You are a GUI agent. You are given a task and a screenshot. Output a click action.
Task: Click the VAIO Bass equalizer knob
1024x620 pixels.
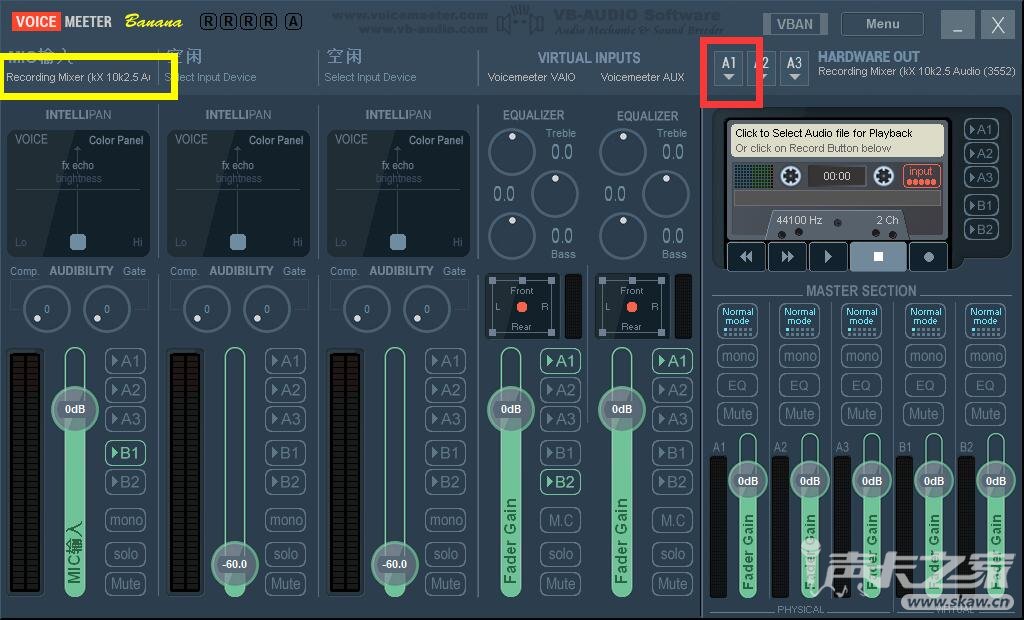[x=512, y=236]
